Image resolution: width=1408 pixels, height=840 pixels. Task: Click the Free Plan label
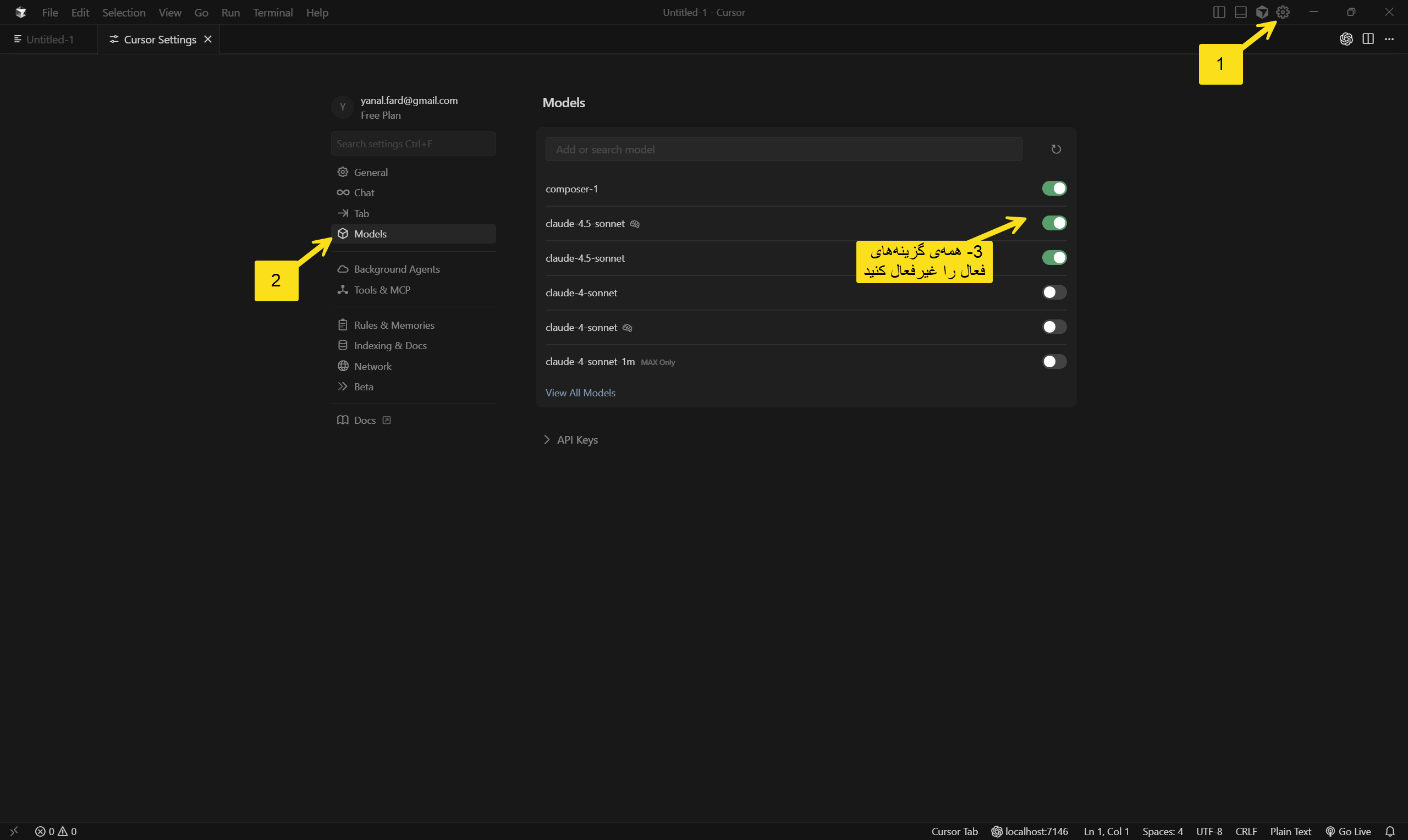point(381,115)
